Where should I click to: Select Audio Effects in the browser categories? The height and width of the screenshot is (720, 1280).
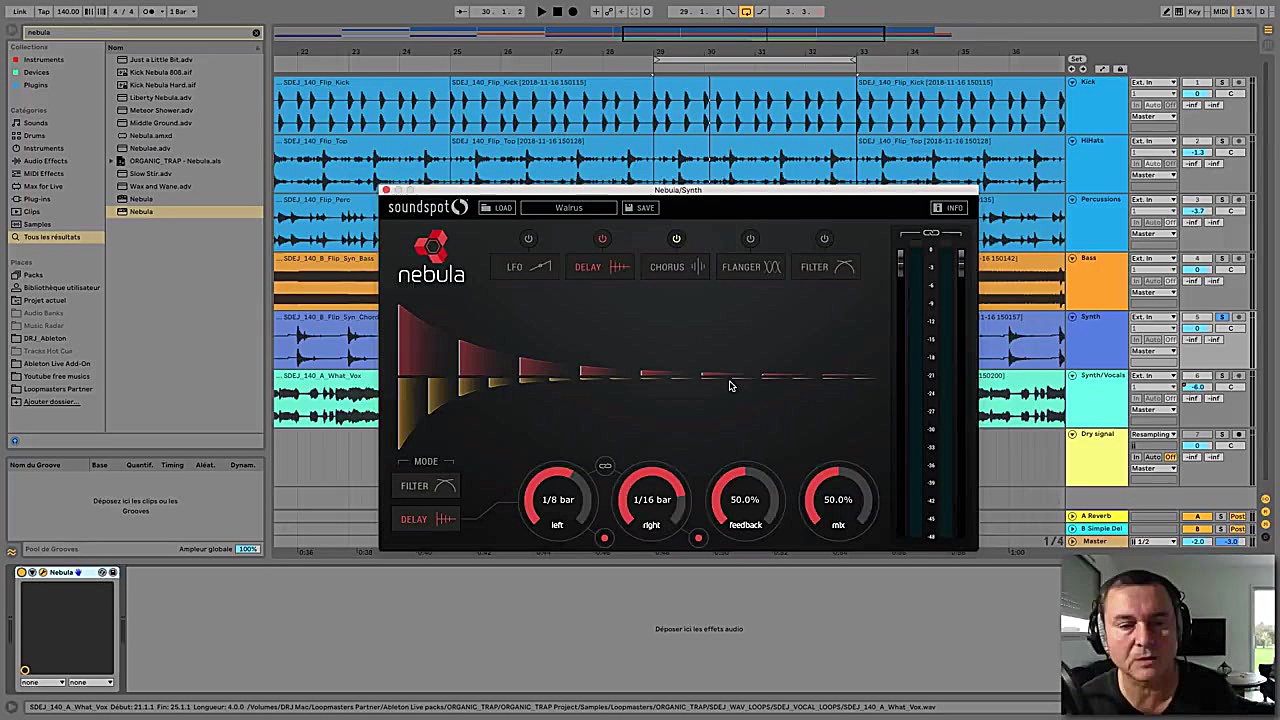[43, 160]
